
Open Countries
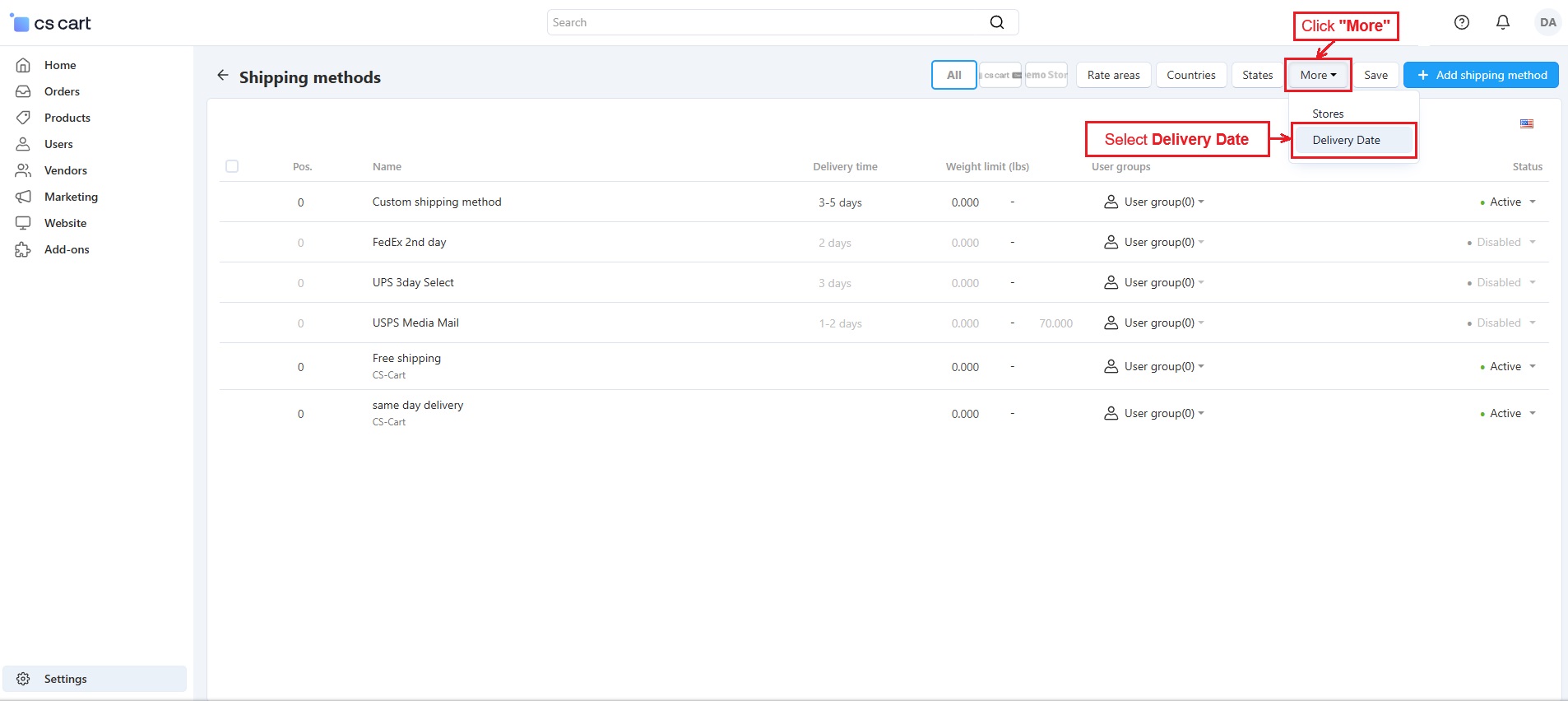pos(1190,75)
